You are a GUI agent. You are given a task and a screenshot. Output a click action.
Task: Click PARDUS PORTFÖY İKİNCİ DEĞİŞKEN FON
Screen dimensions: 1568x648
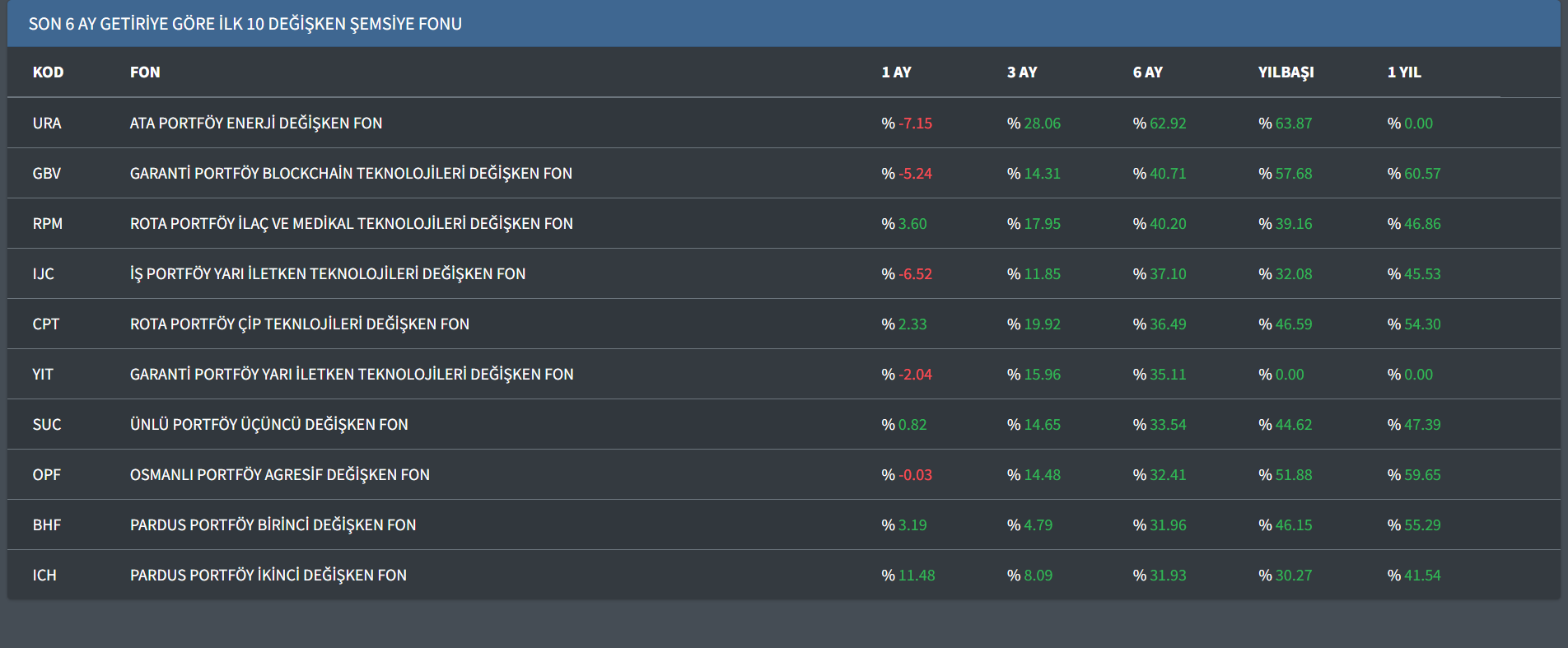tap(268, 576)
